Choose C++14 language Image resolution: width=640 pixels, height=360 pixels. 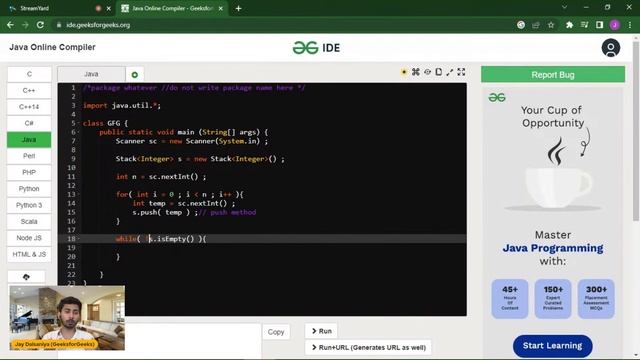point(29,107)
